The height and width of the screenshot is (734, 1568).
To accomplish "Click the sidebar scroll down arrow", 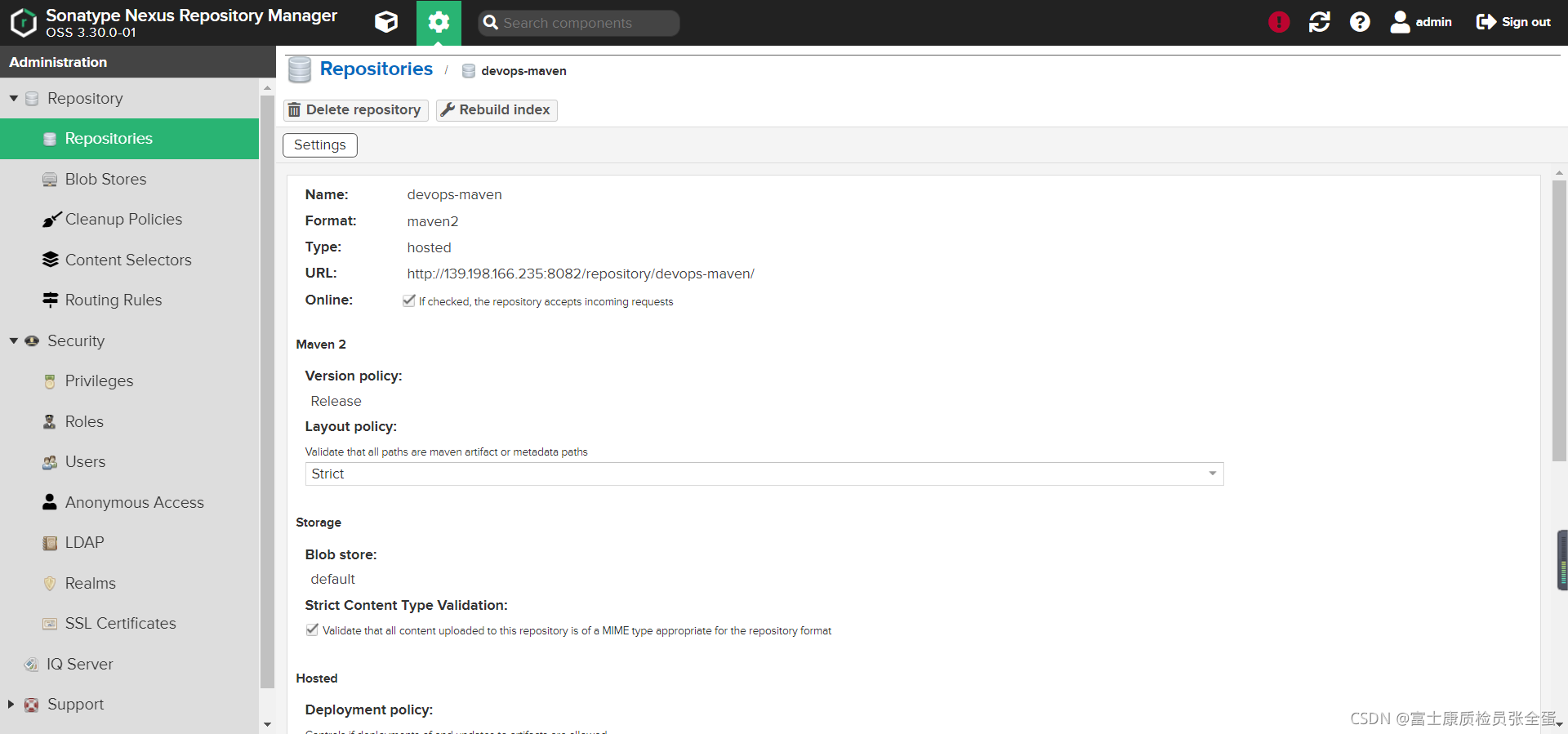I will pos(267,724).
